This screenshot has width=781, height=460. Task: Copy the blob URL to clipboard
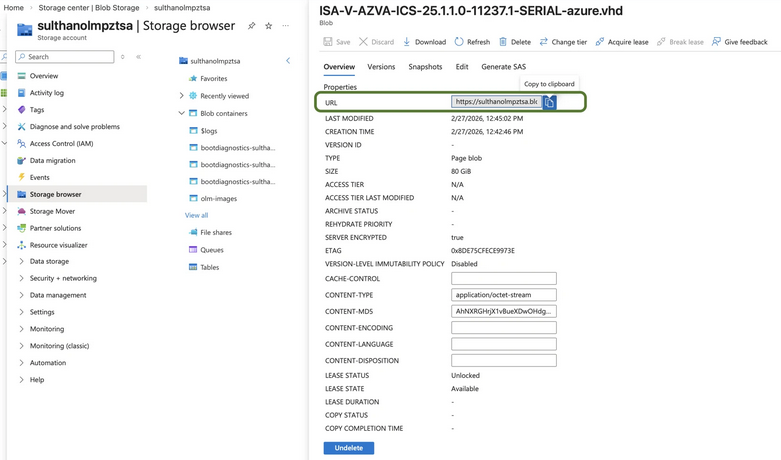(549, 102)
